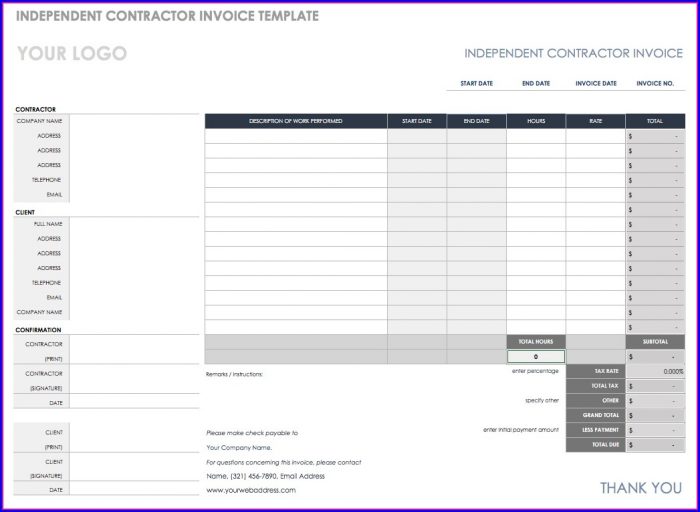Click the total hours cell showing 0

coord(536,357)
